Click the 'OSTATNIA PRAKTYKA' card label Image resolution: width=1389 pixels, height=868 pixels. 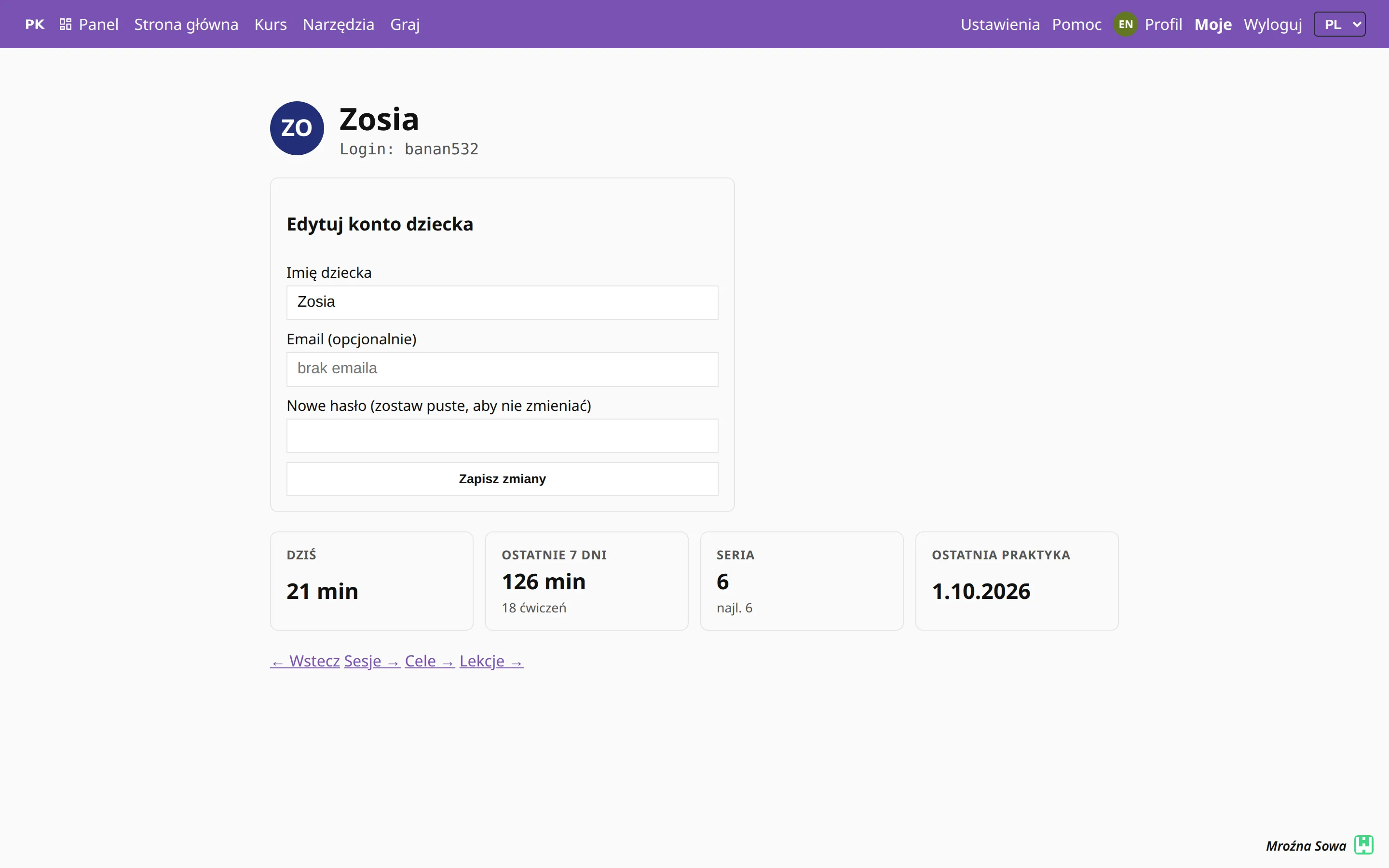coord(1001,555)
